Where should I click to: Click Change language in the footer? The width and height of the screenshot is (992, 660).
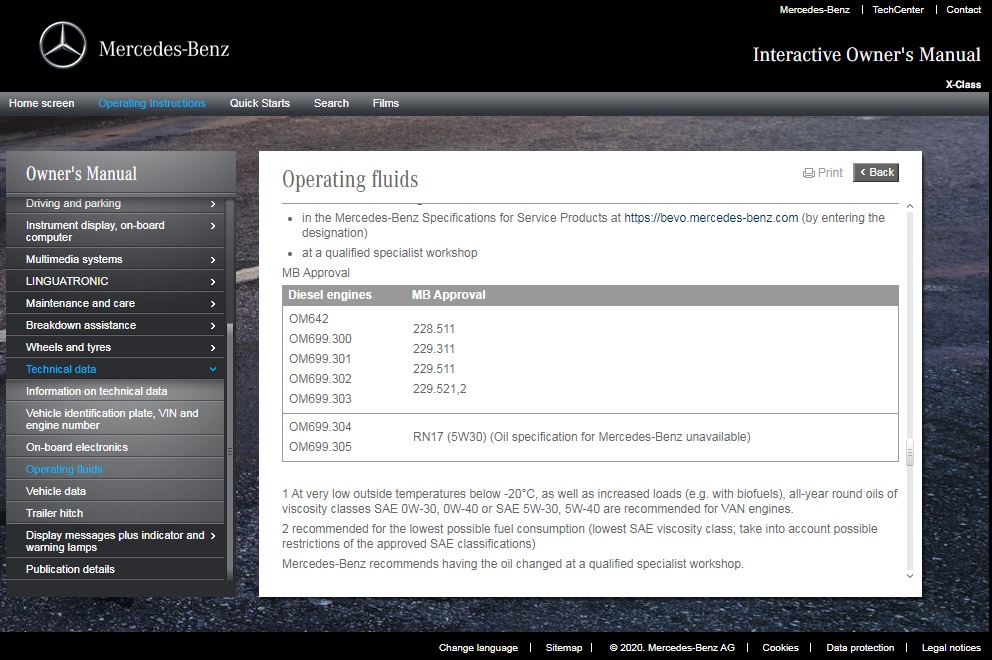pos(478,647)
